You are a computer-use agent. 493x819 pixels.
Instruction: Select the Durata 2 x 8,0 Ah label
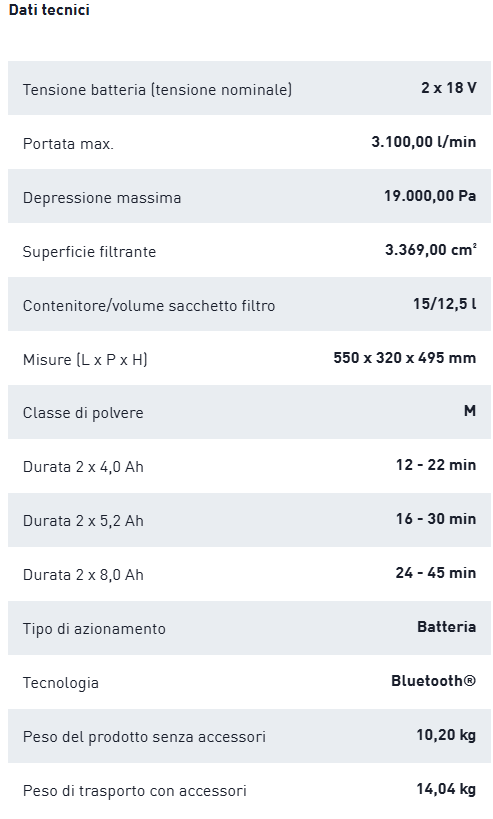click(x=83, y=575)
